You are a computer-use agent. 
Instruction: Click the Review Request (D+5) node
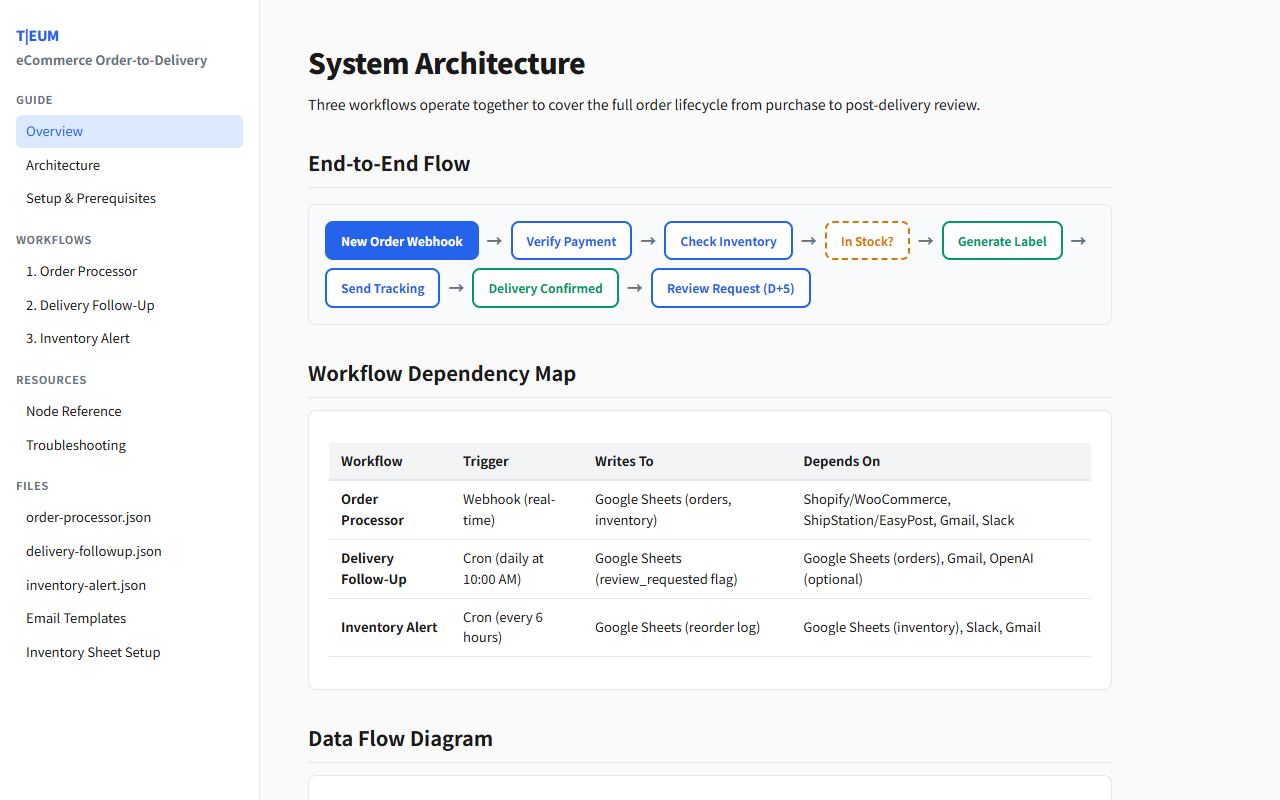730,288
